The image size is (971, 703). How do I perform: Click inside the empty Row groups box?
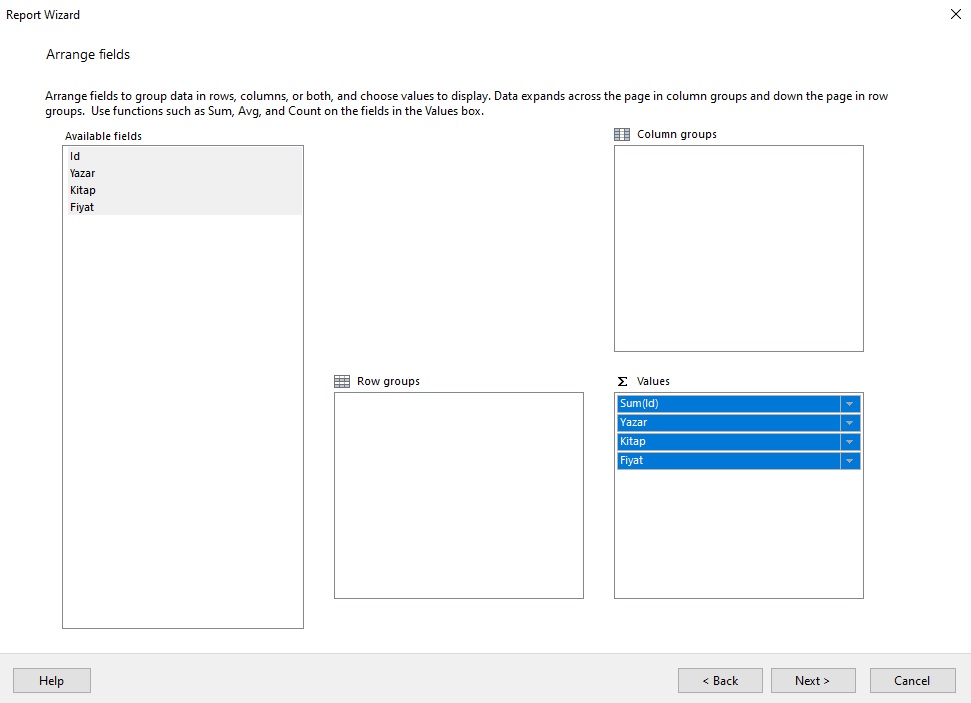pos(459,496)
